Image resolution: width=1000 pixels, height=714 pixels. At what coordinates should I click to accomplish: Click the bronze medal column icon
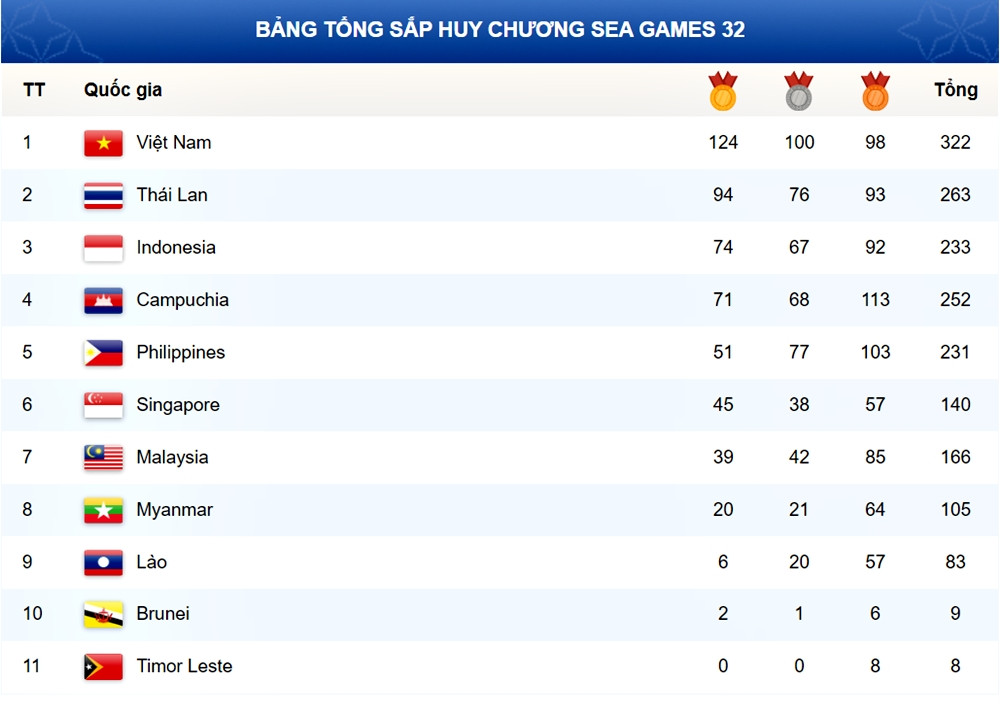tap(875, 91)
